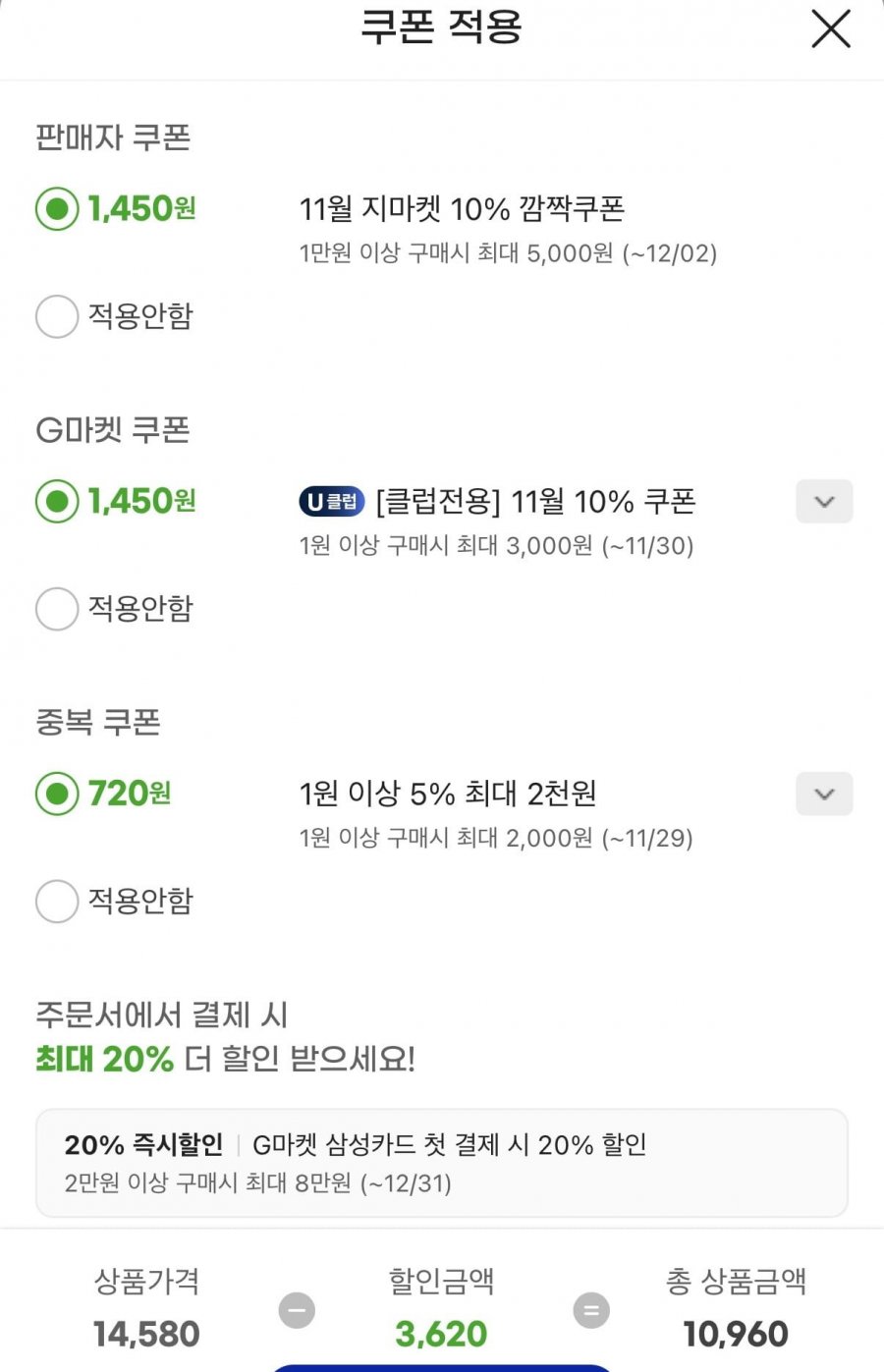Click the 11월 지마켓 10% 깜짝쿠폰 title
This screenshot has width=884, height=1372.
coord(462,208)
